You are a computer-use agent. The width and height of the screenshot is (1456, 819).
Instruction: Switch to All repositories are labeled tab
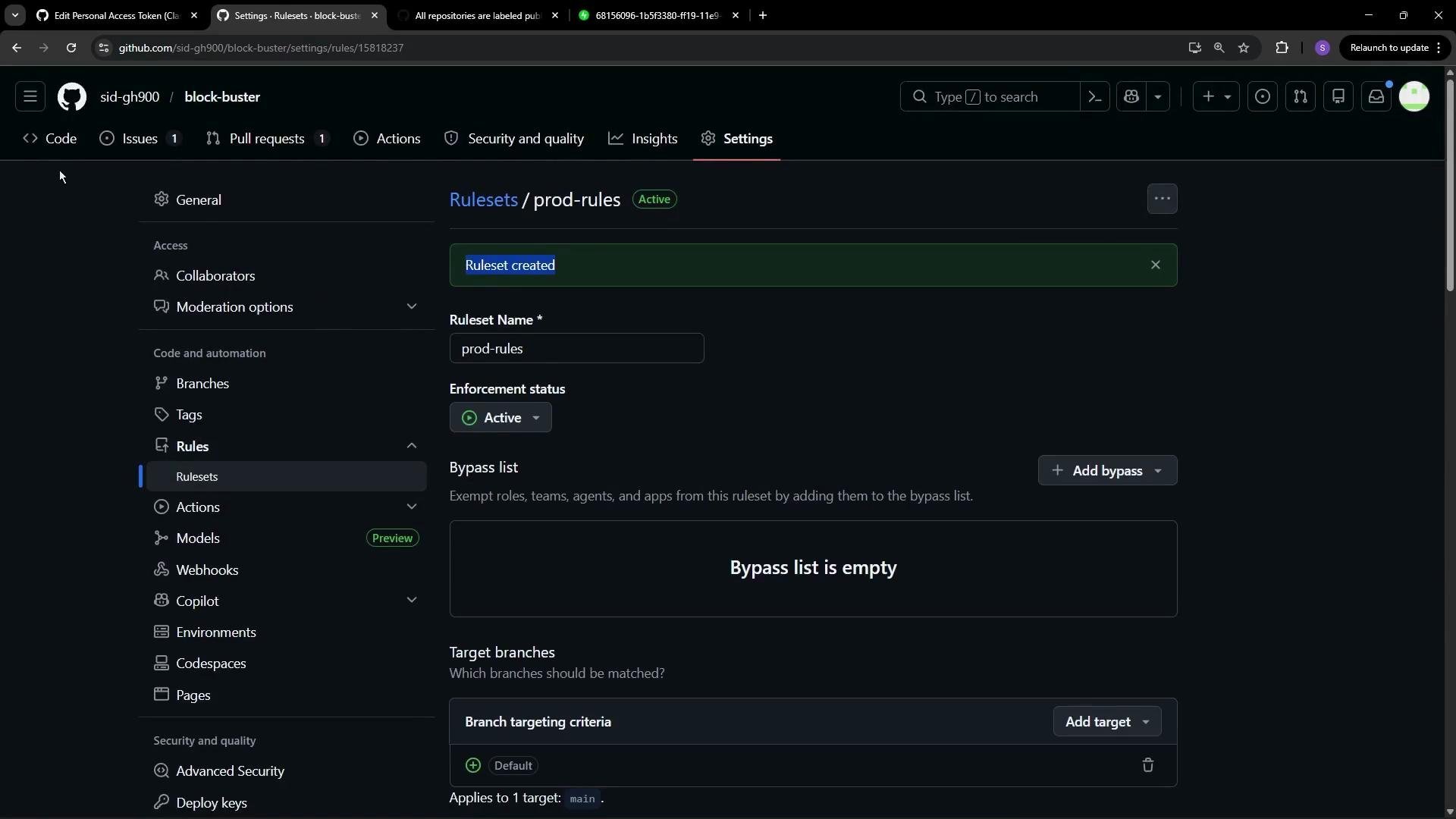(479, 15)
